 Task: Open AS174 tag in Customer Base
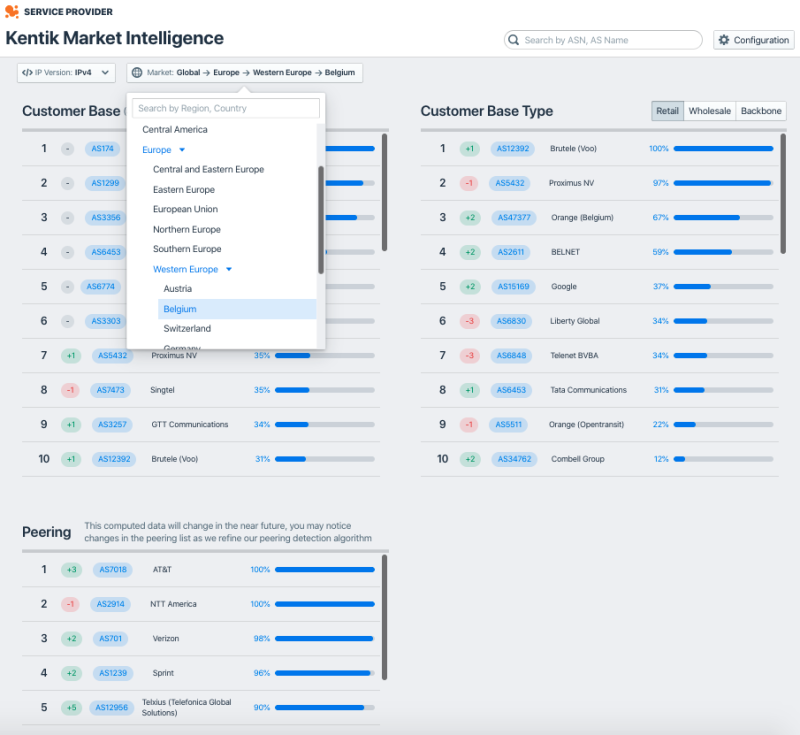pyautogui.click(x=103, y=148)
